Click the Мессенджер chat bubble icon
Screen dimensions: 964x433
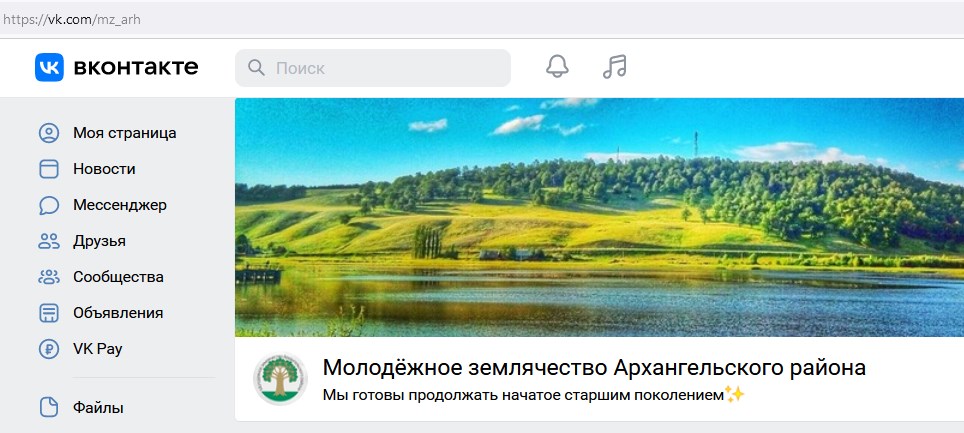[x=49, y=205]
